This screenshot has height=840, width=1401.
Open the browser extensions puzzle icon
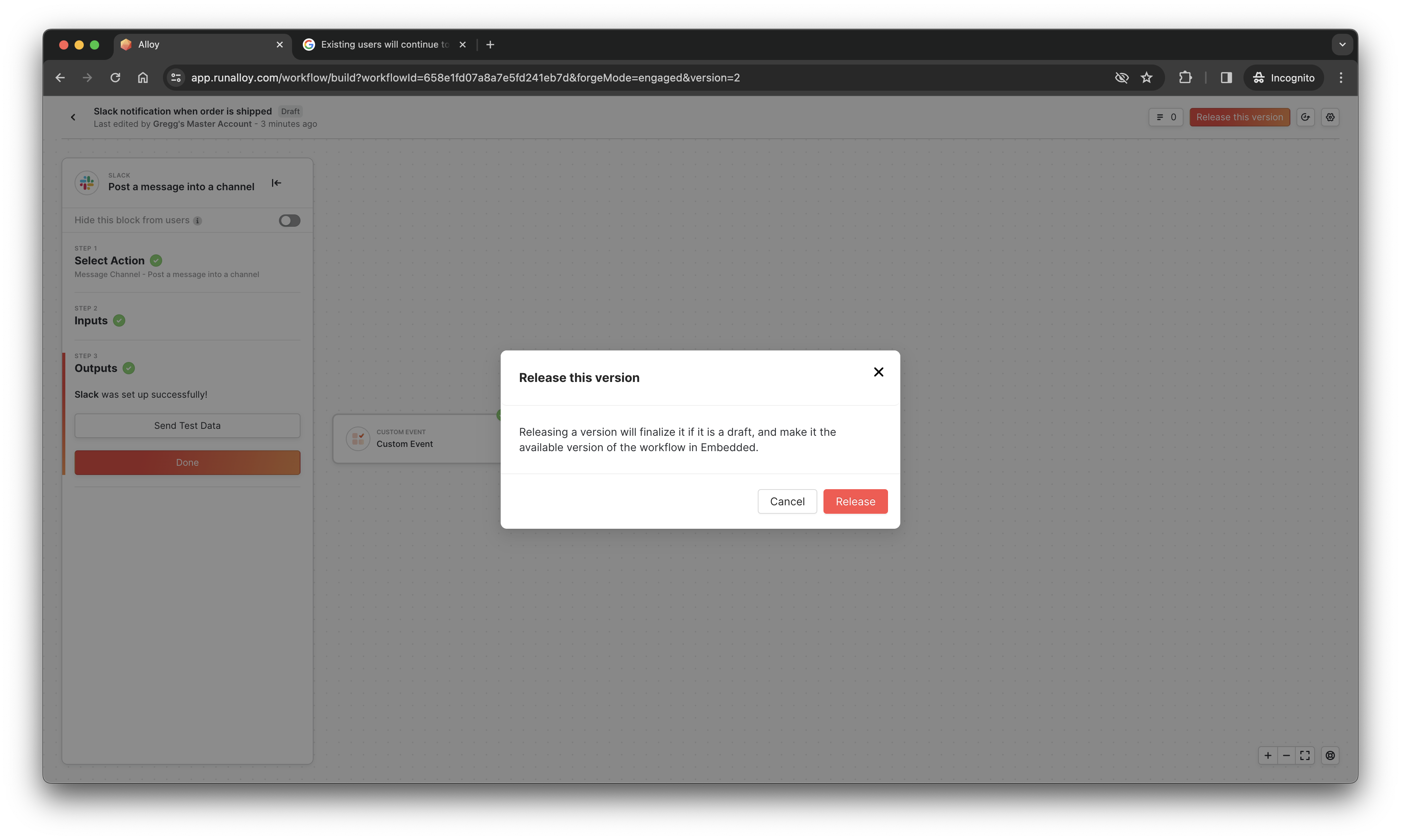1185,78
